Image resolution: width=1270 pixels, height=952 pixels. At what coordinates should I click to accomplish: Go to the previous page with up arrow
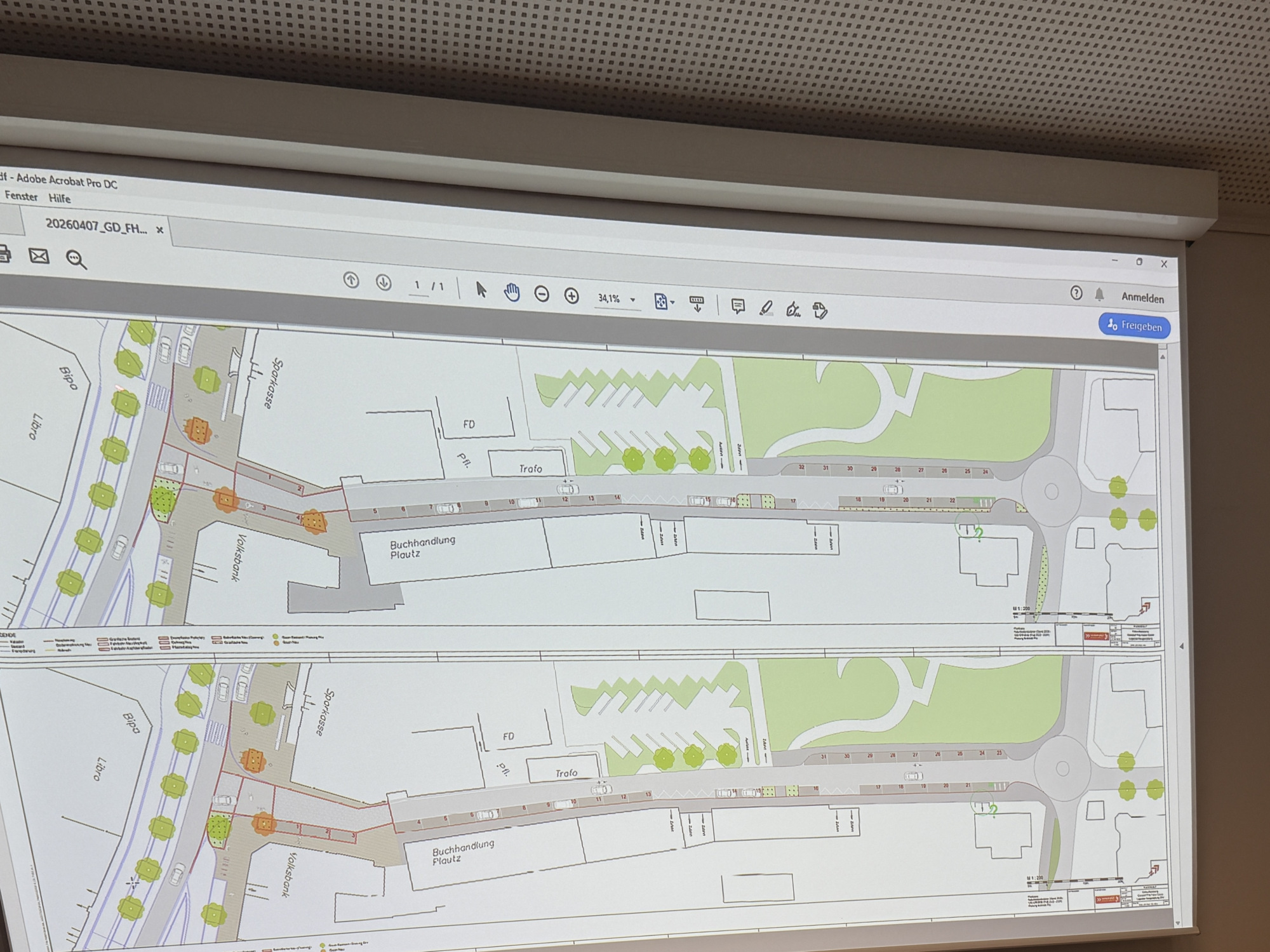[x=351, y=280]
